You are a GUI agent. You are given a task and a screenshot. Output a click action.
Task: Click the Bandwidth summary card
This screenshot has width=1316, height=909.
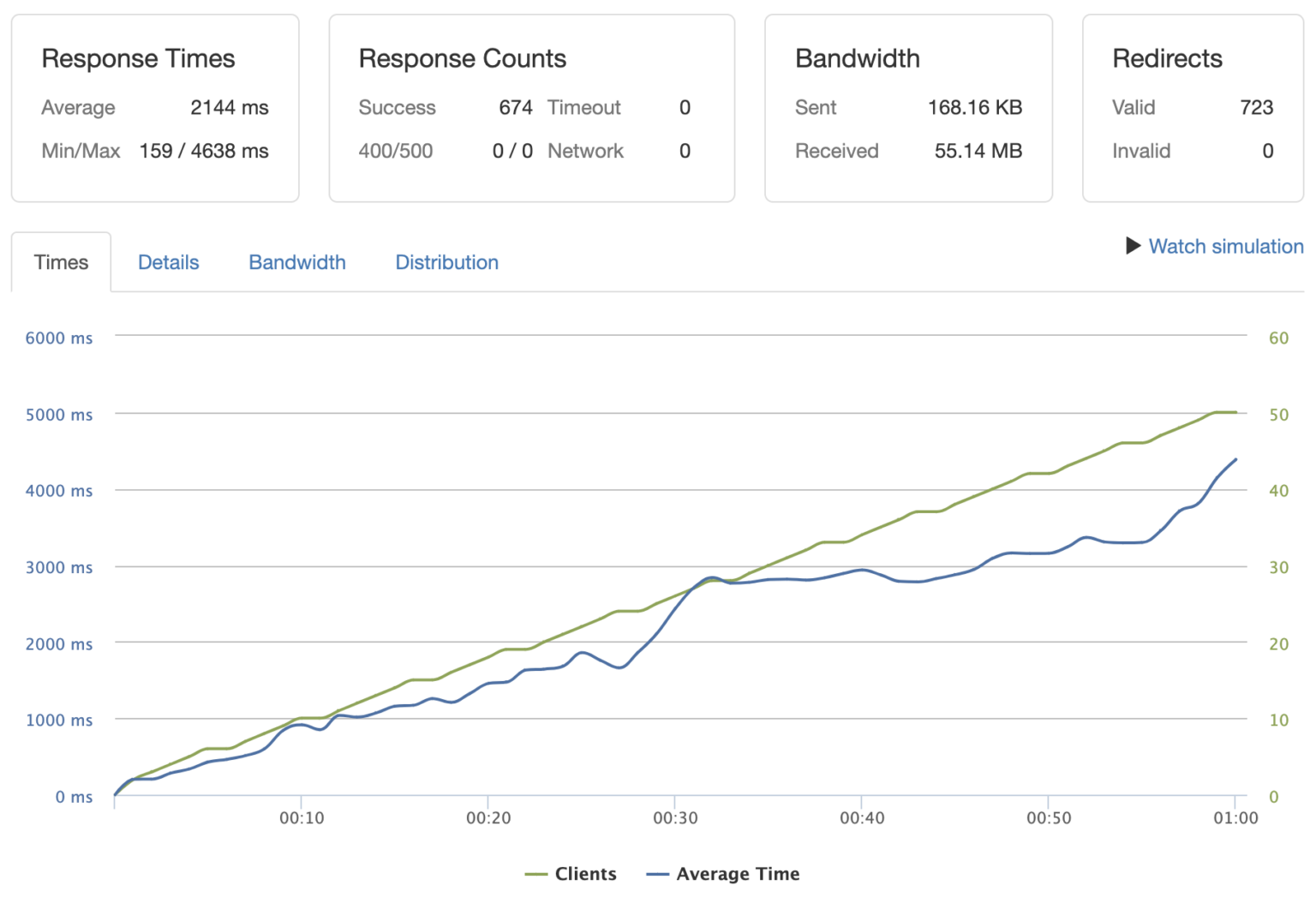(x=908, y=107)
